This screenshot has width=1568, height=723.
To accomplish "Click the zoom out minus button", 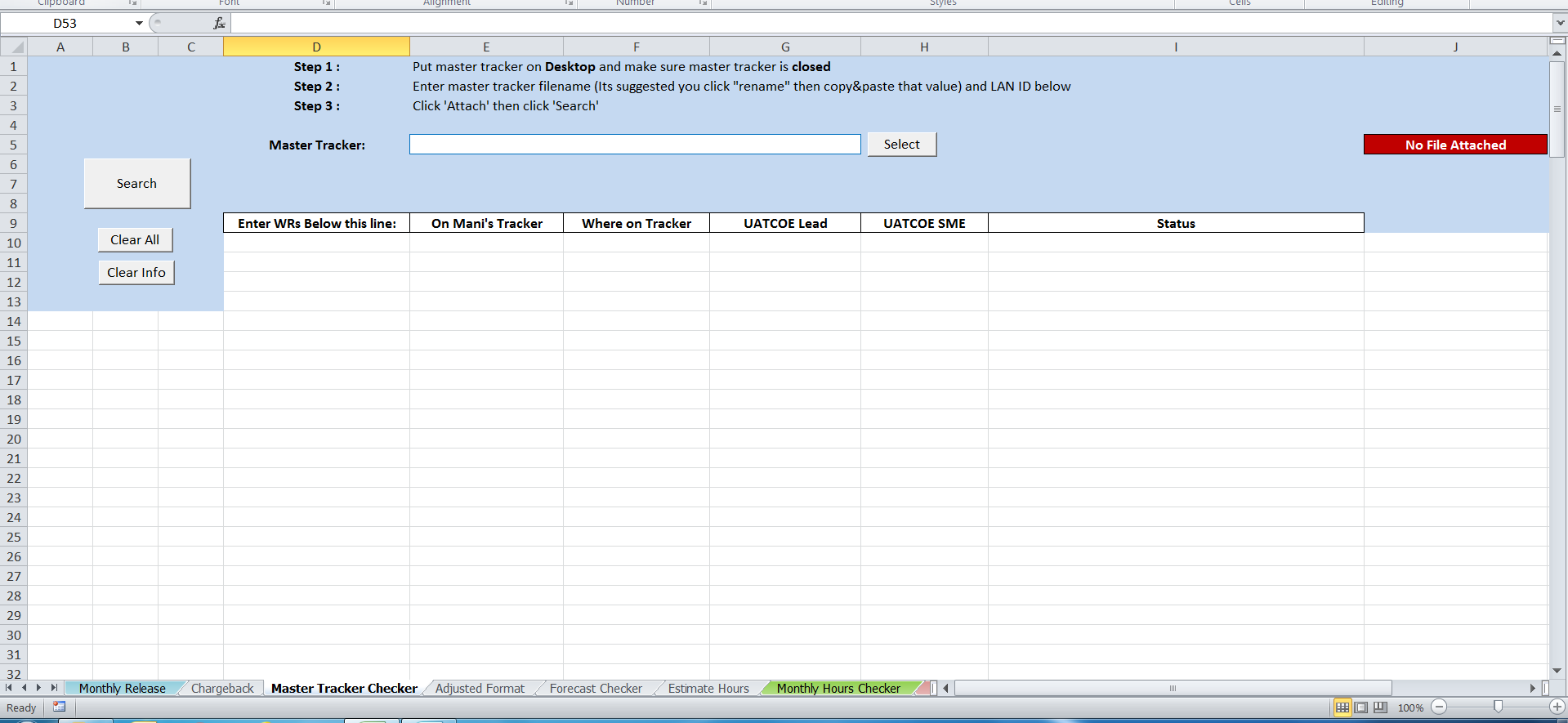I will pyautogui.click(x=1440, y=707).
